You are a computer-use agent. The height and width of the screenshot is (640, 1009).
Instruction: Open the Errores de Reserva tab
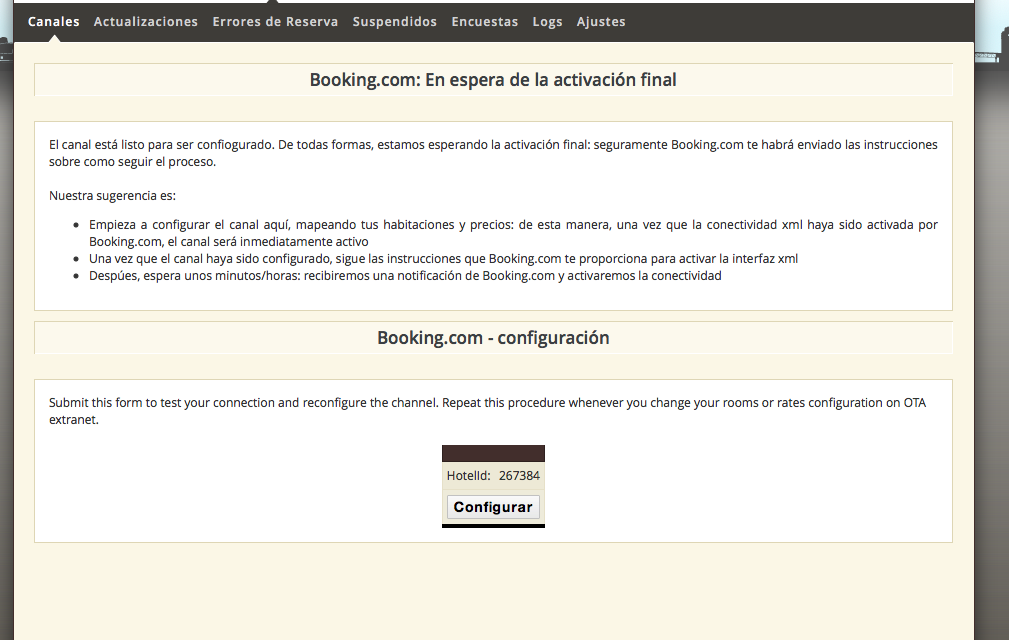[x=275, y=21]
